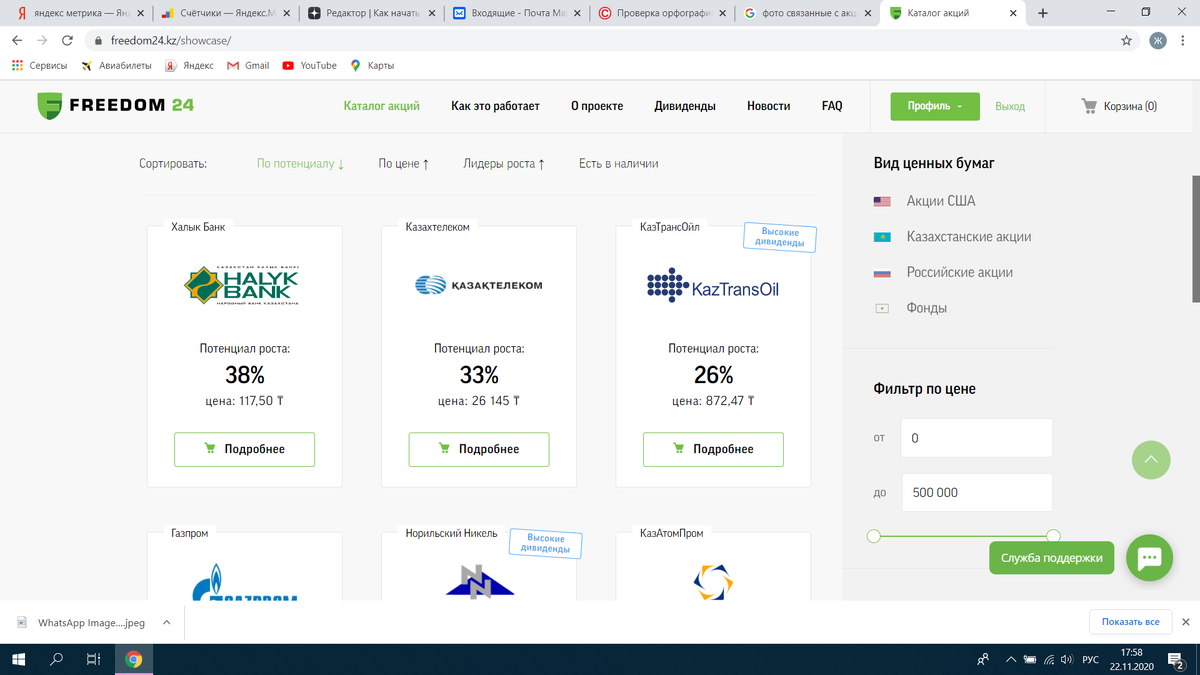The height and width of the screenshot is (675, 1200).
Task: Open the Windows taskbar search
Action: [56, 659]
